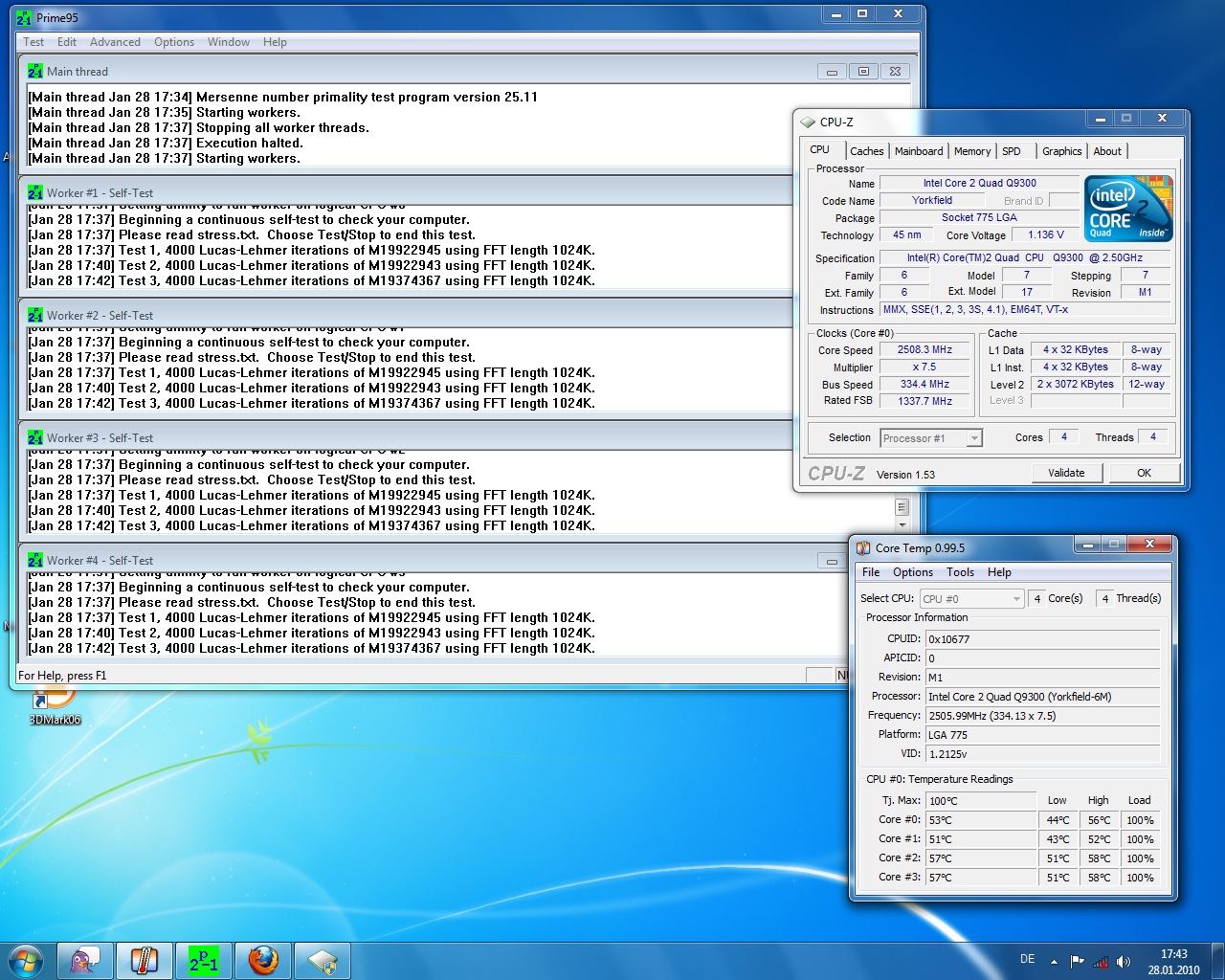Open the Pidgin taskbar icon
This screenshot has width=1225, height=980.
click(x=85, y=960)
